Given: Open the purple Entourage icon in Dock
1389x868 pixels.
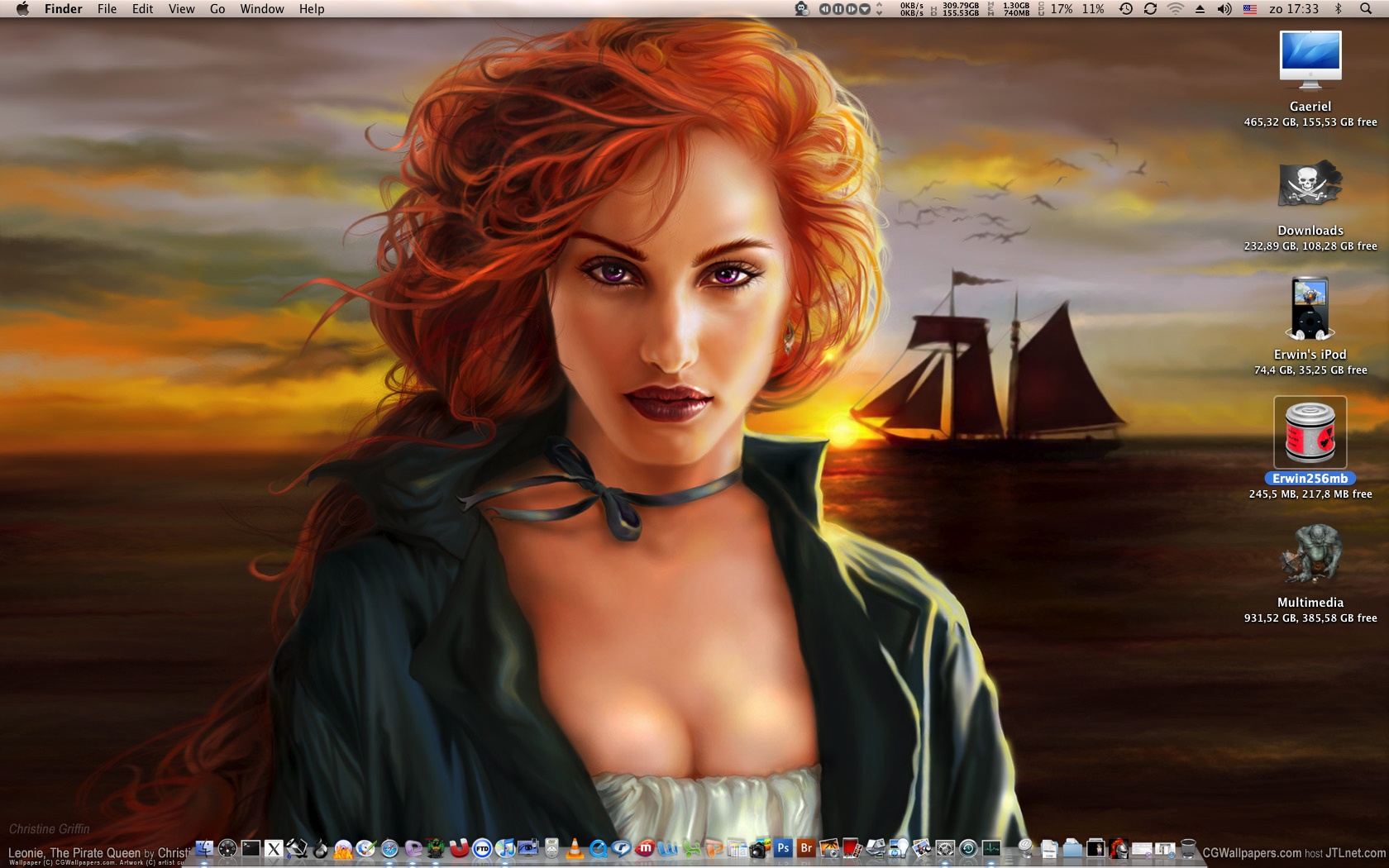Looking at the screenshot, I should pyautogui.click(x=413, y=849).
